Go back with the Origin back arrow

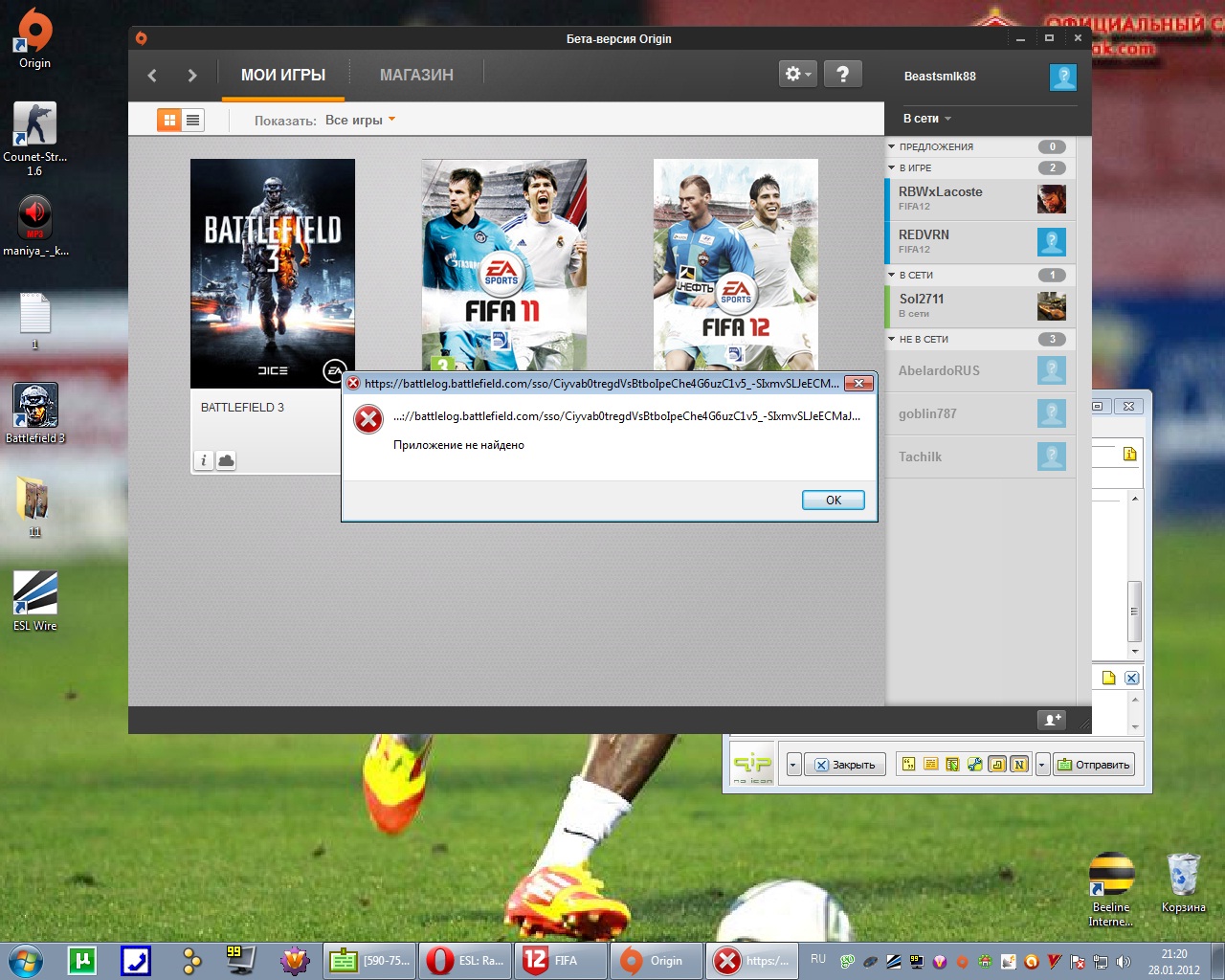tap(152, 75)
